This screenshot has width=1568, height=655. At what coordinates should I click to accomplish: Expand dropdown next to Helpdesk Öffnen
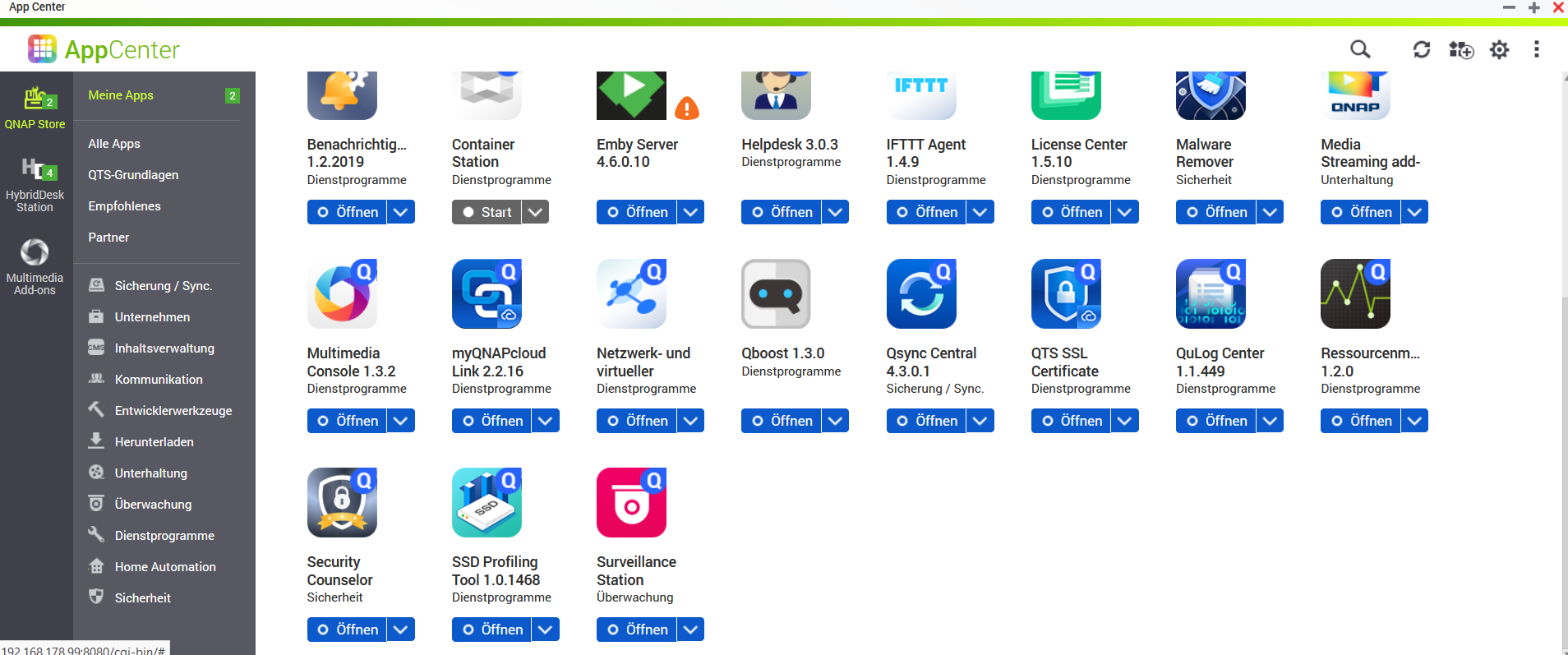pos(835,212)
